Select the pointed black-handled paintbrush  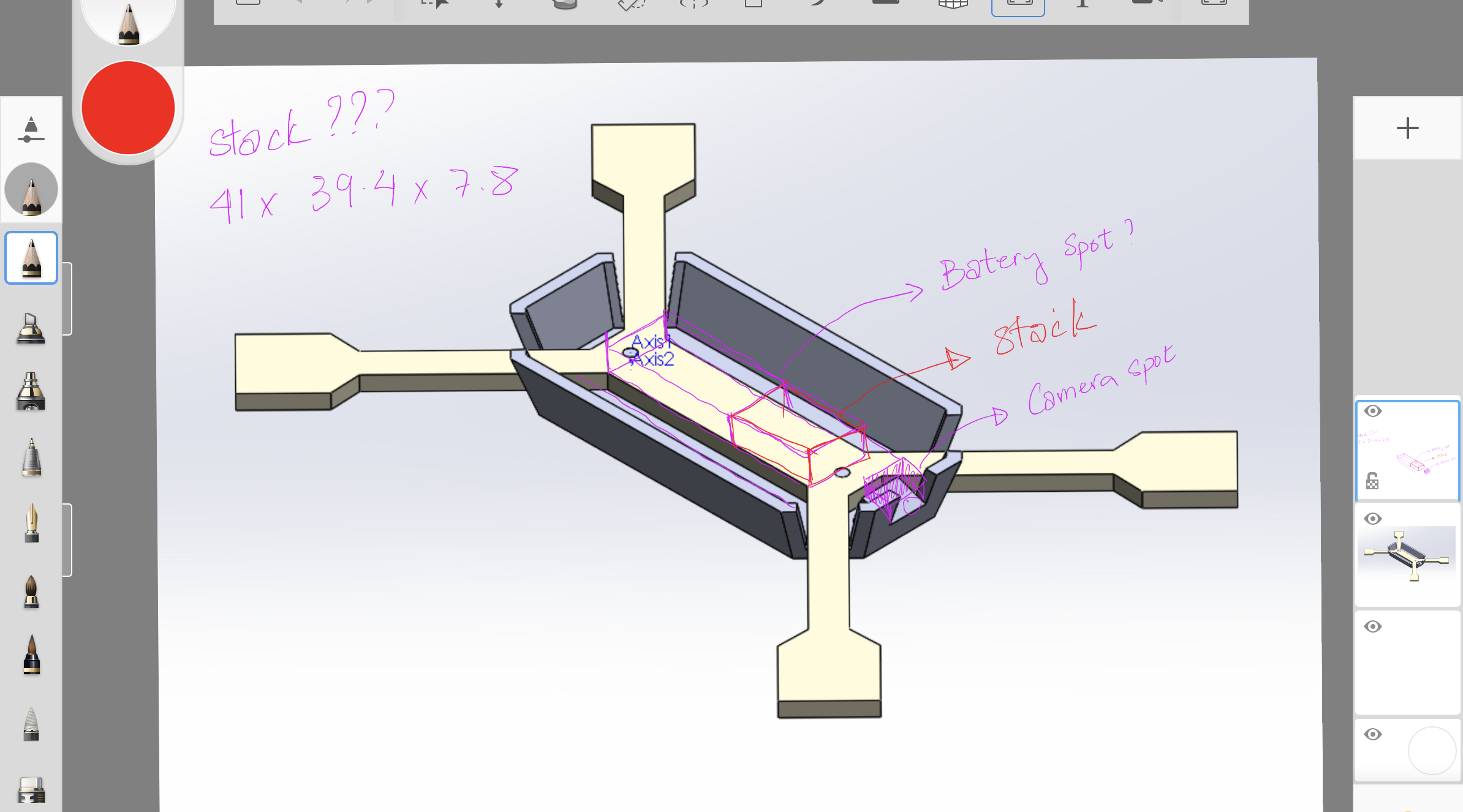31,655
